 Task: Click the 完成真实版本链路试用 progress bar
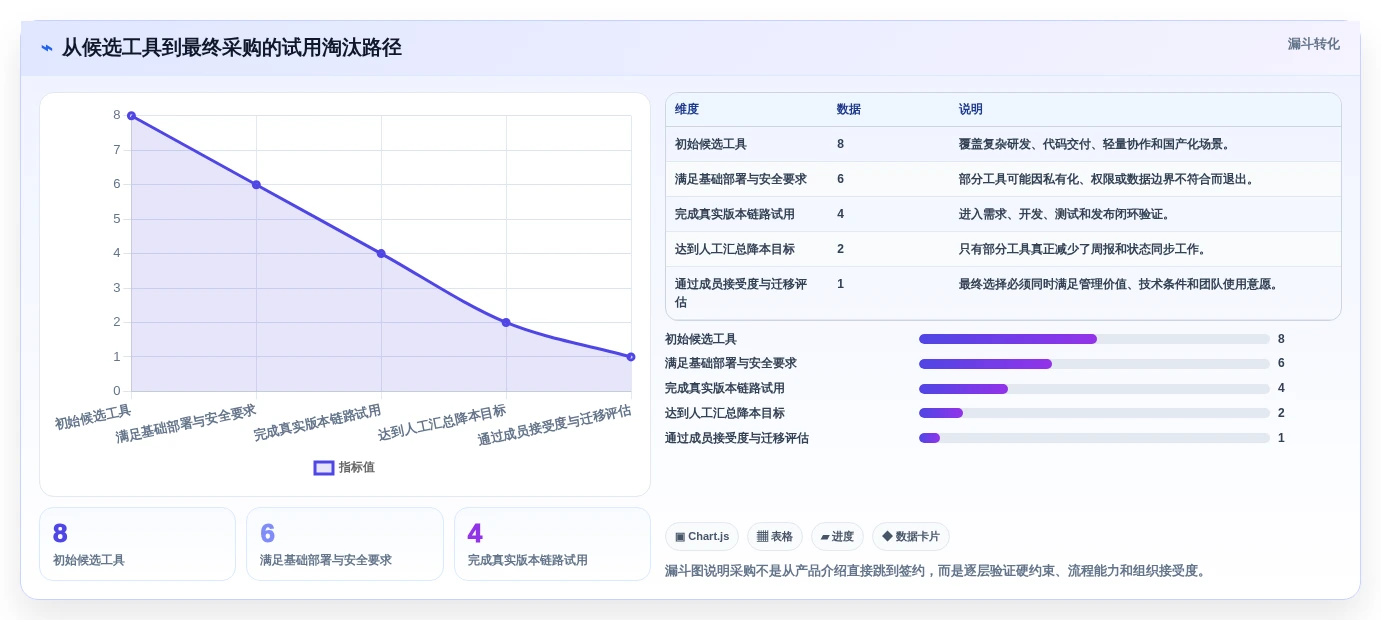coord(1094,389)
